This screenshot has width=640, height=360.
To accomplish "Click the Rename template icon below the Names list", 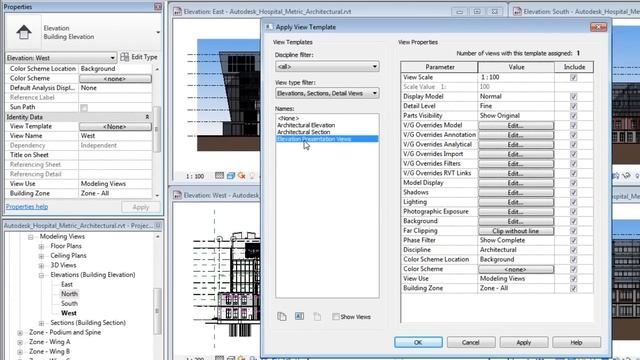I will point(299,316).
